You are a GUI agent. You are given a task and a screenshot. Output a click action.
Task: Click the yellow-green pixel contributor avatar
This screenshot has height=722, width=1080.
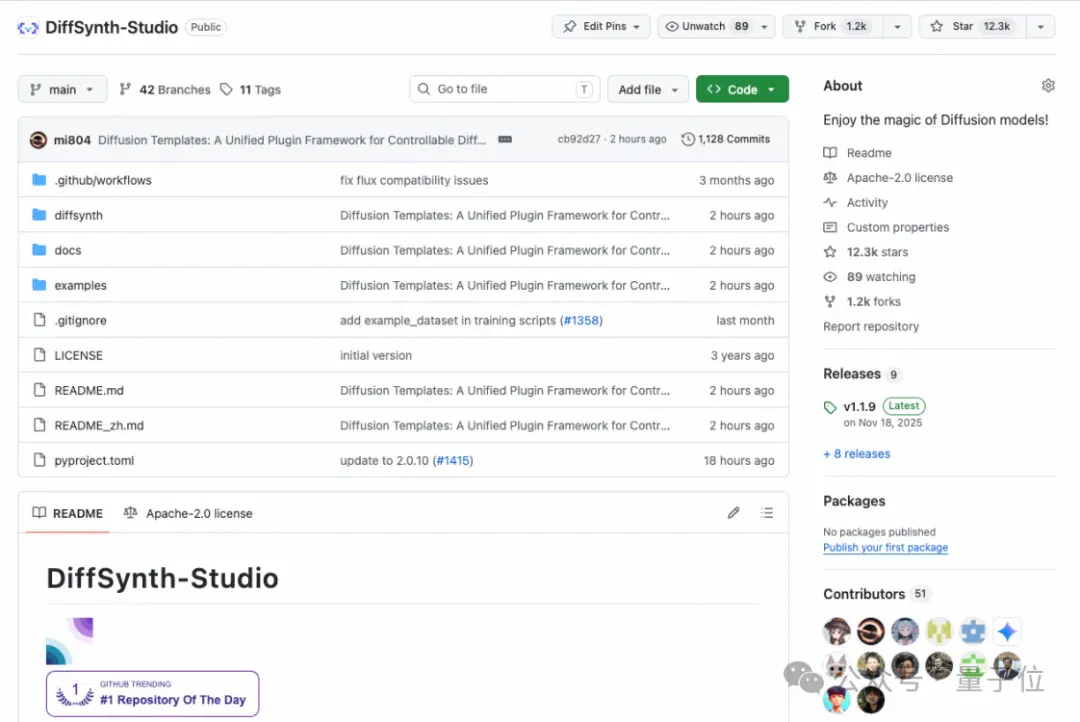pyautogui.click(x=939, y=631)
